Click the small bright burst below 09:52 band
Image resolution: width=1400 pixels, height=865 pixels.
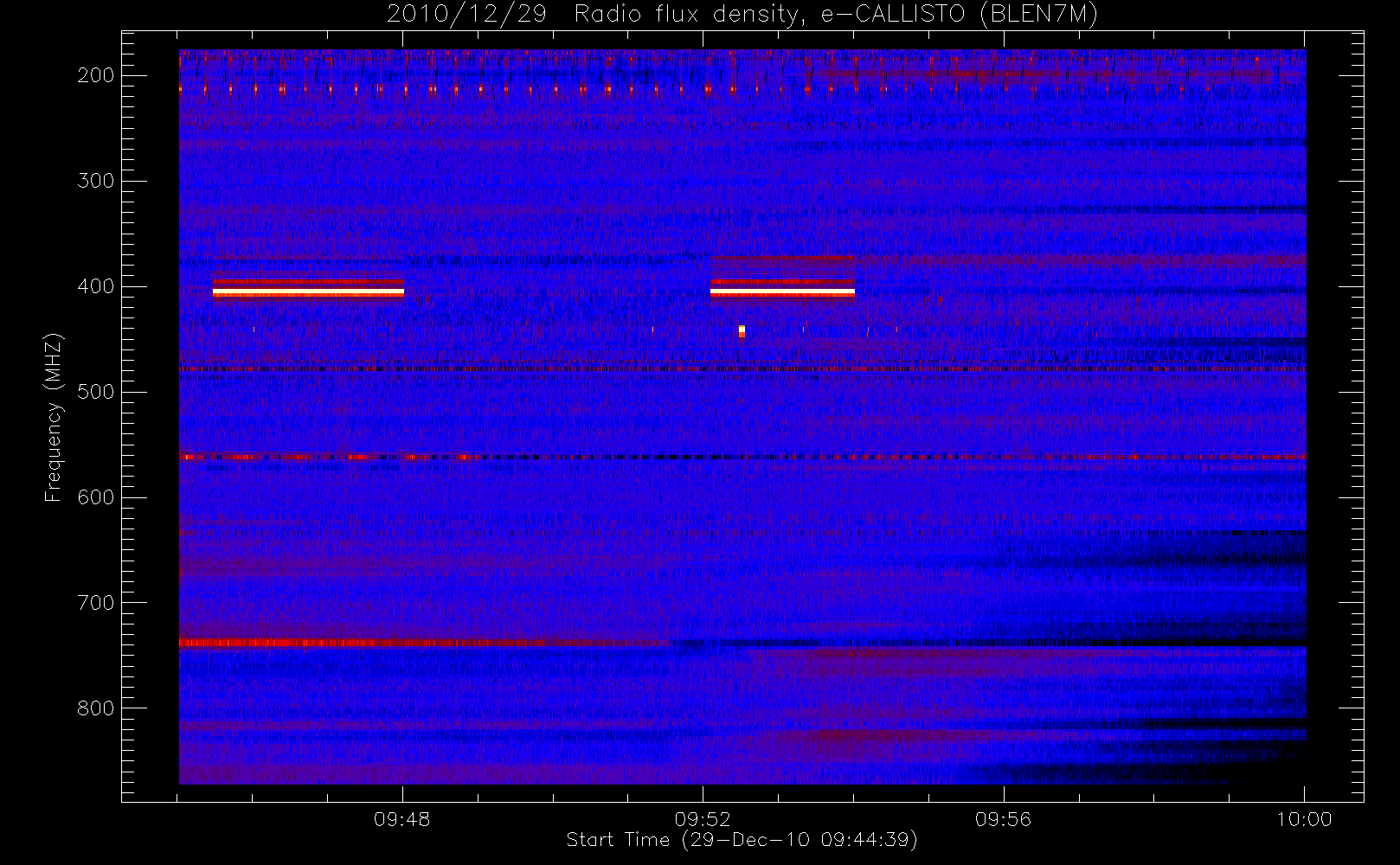pos(742,331)
